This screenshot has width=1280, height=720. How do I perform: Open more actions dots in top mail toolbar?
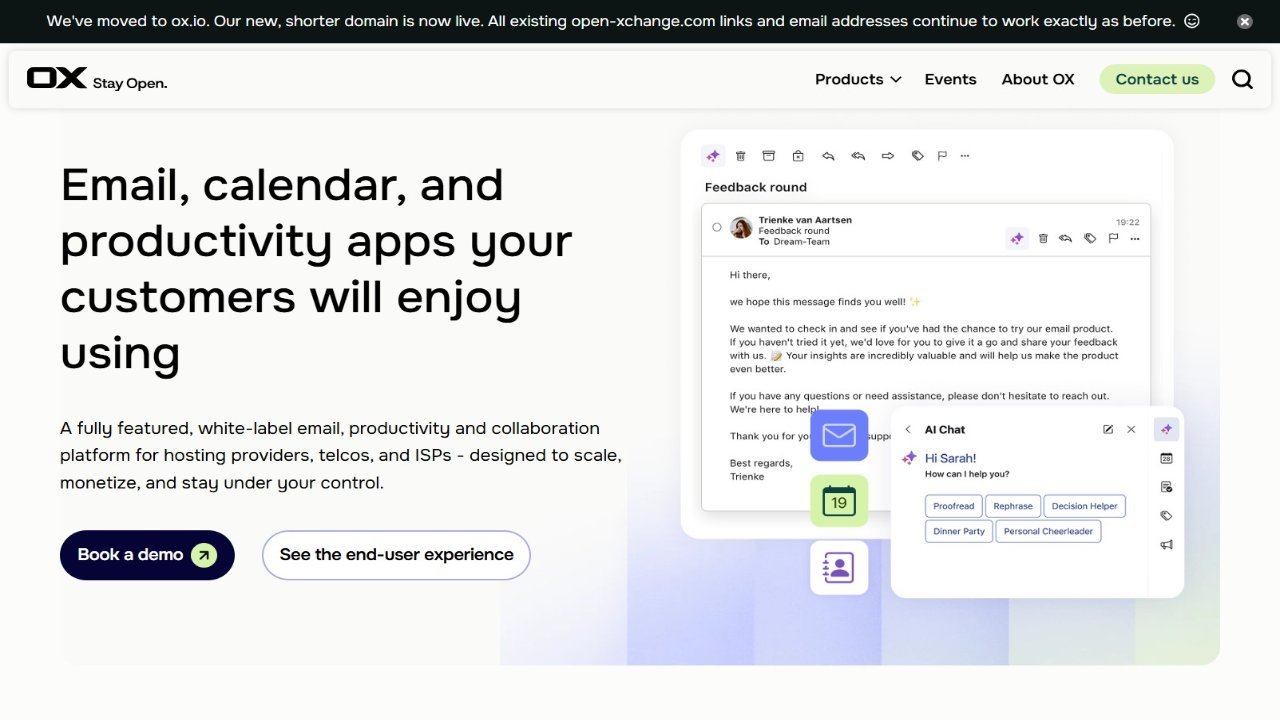(x=965, y=156)
